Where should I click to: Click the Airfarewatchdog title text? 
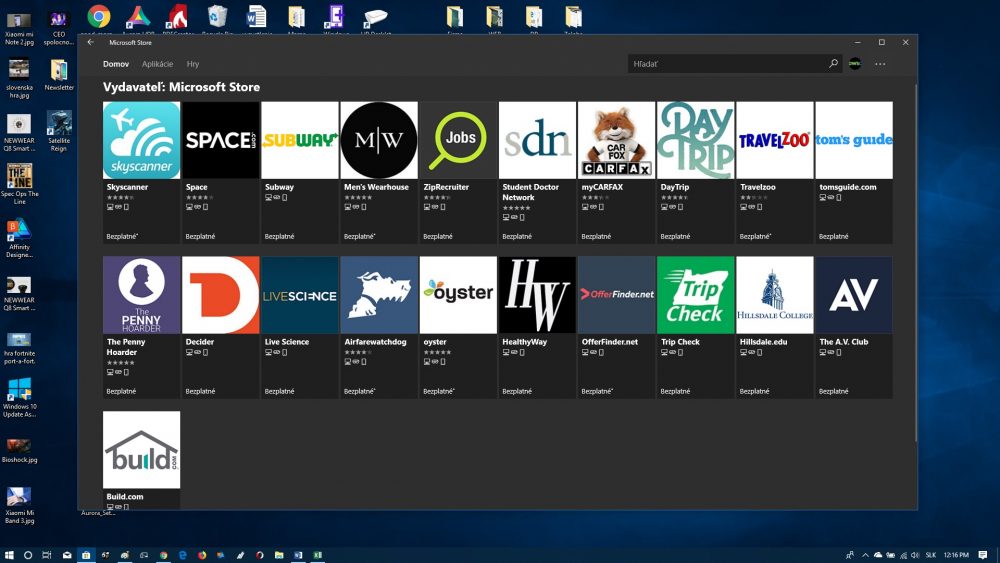375,342
